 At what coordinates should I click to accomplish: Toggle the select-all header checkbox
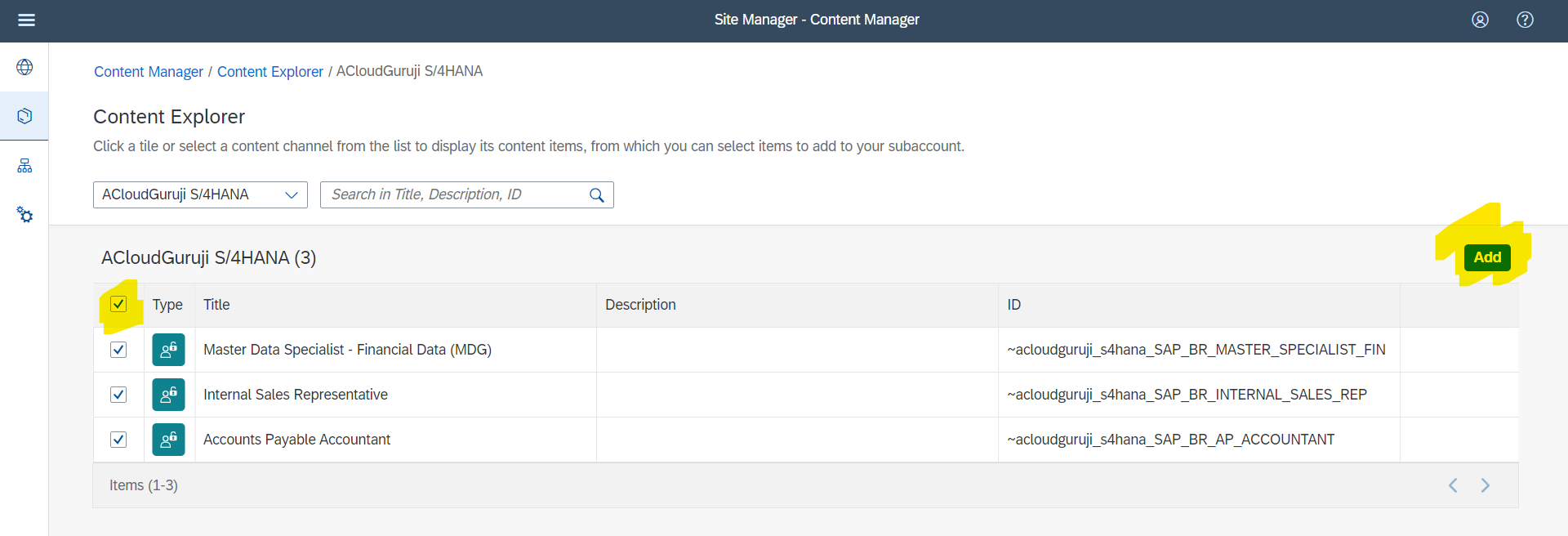118,305
